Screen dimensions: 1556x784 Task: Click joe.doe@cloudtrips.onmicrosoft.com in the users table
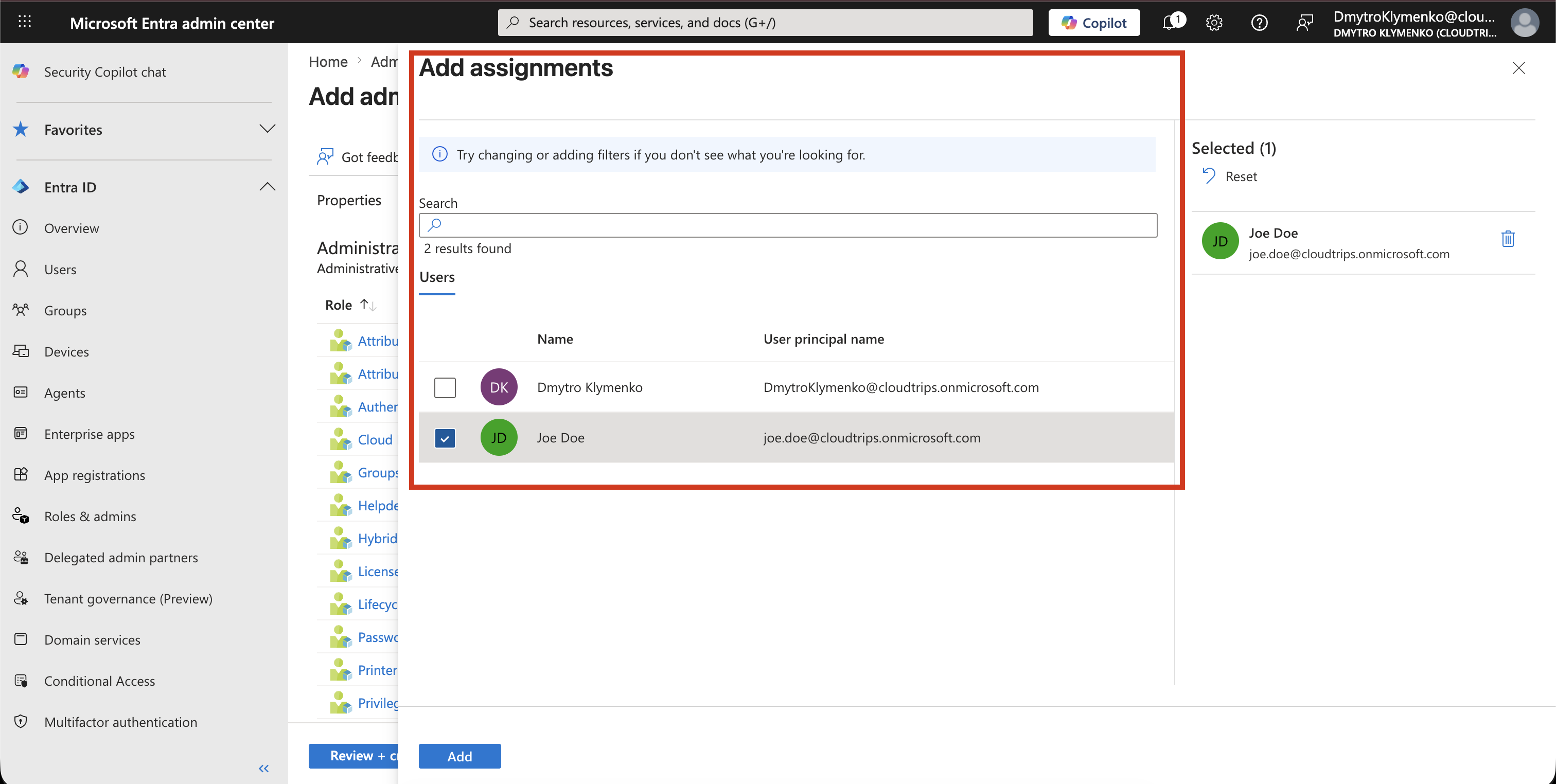pyautogui.click(x=872, y=438)
